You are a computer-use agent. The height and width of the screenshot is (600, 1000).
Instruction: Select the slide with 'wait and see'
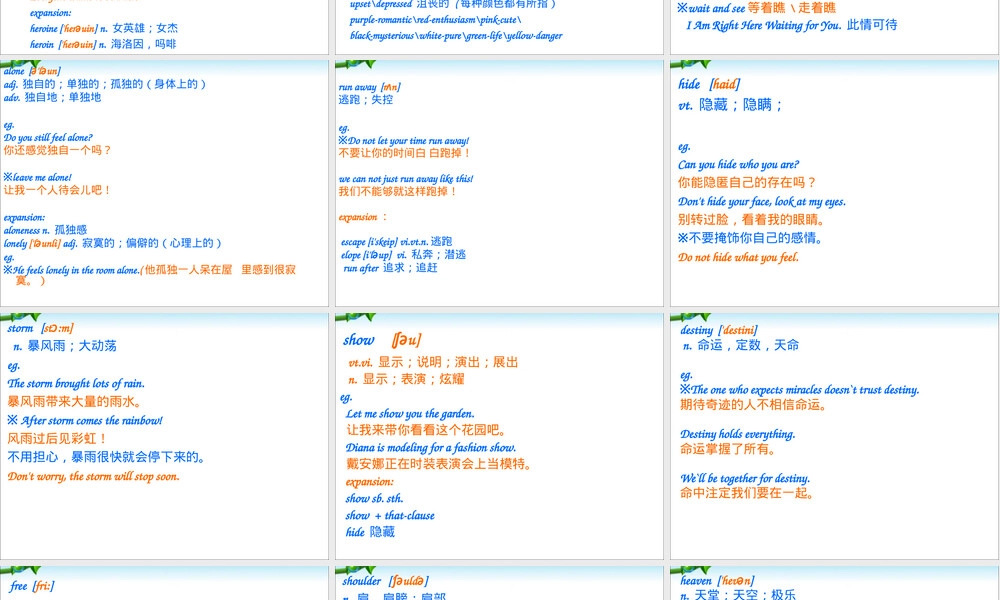(835, 27)
